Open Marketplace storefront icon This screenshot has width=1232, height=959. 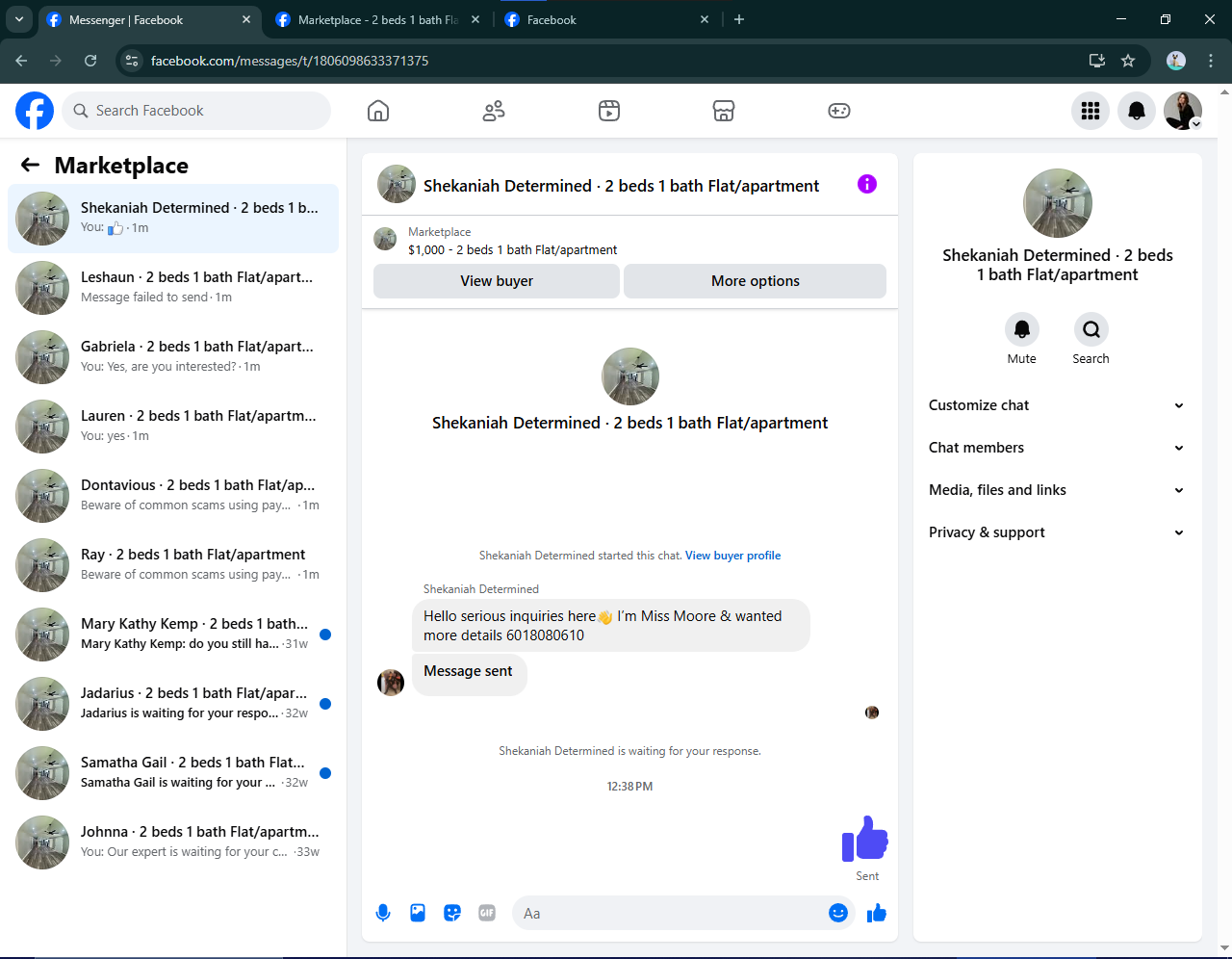724,111
